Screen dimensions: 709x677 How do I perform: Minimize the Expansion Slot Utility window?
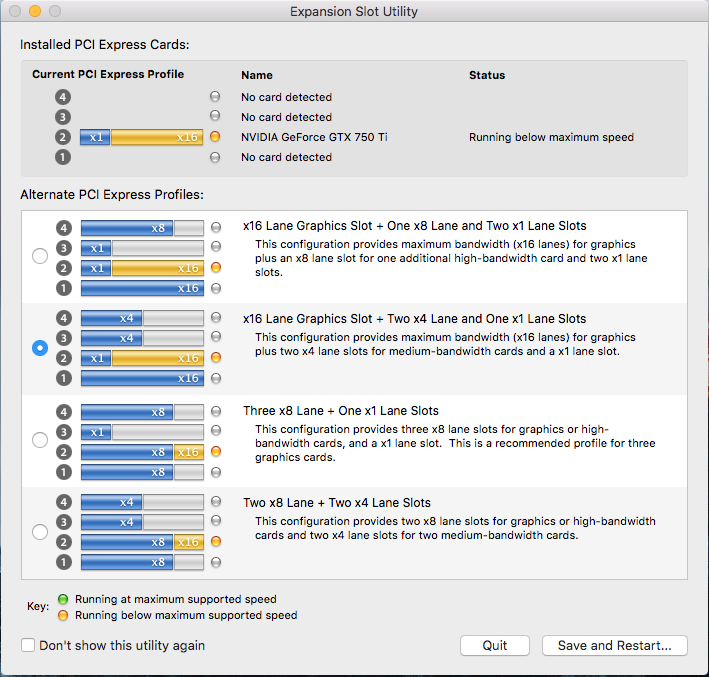[35, 12]
